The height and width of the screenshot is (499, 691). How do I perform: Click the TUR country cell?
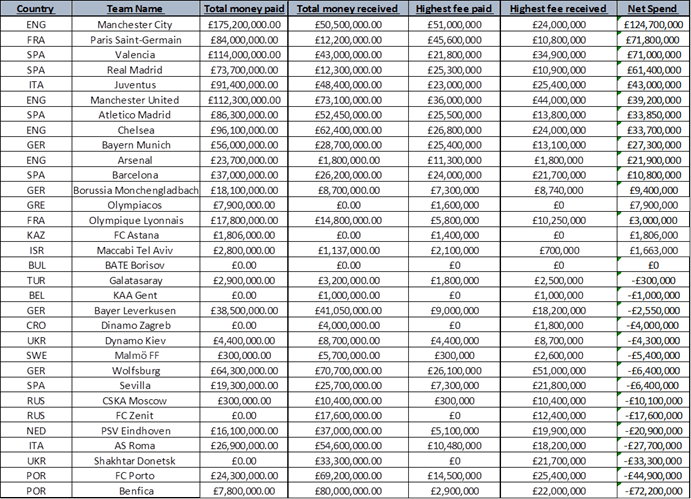point(36,280)
